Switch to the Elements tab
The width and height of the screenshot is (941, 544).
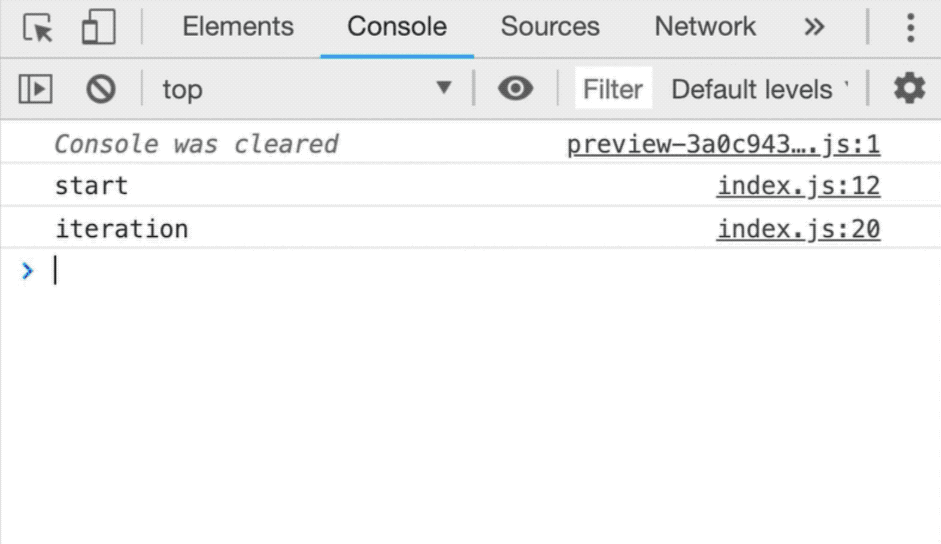point(238,27)
